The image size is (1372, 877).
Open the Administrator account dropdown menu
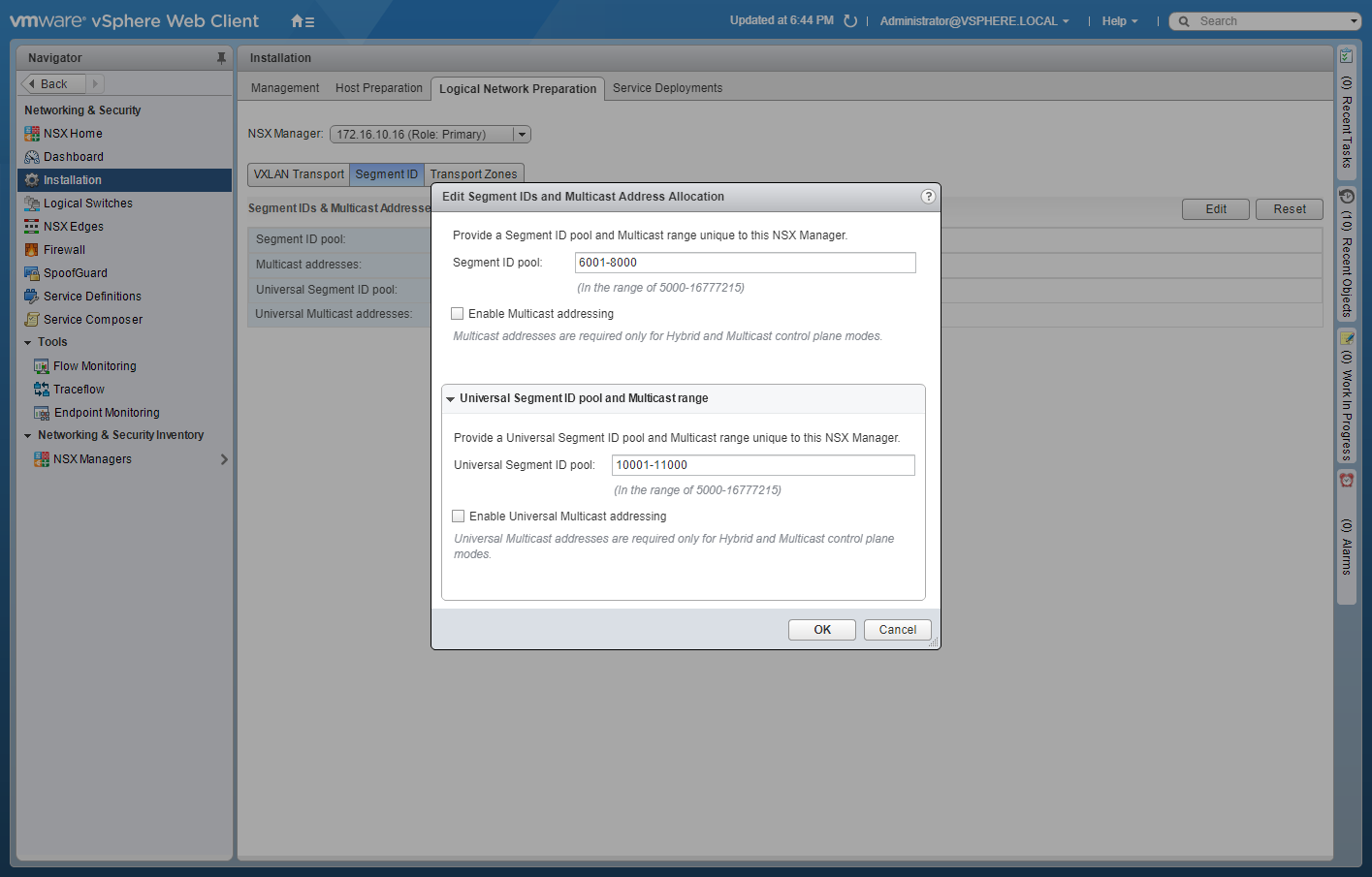click(x=974, y=21)
